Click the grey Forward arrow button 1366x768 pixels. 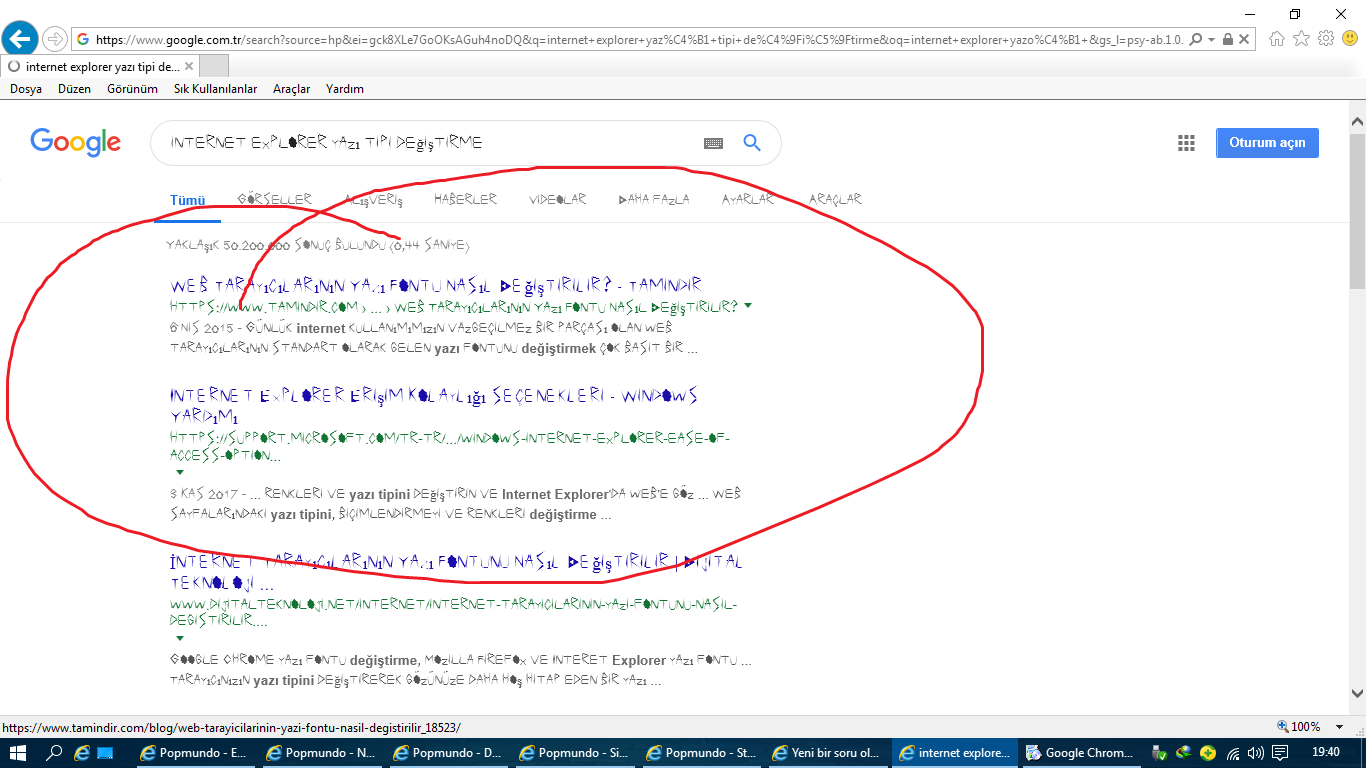55,39
